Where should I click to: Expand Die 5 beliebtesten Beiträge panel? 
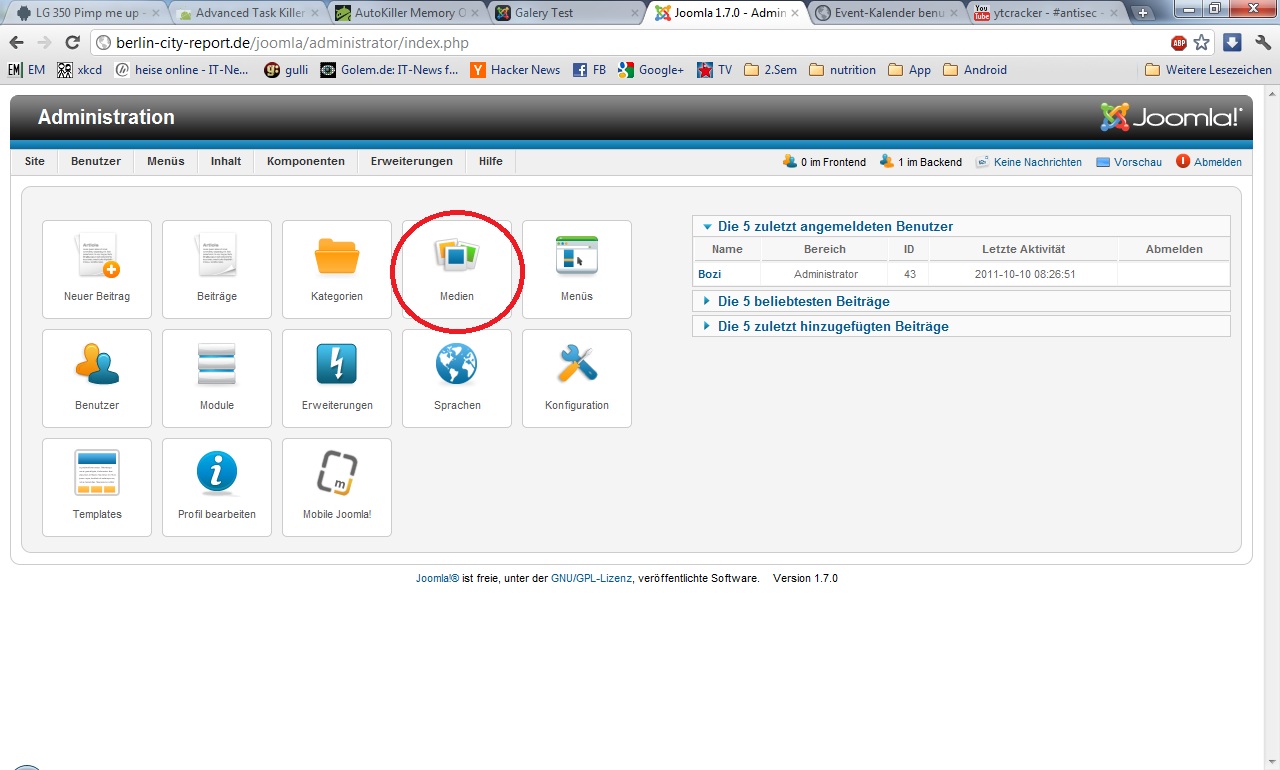pos(803,301)
